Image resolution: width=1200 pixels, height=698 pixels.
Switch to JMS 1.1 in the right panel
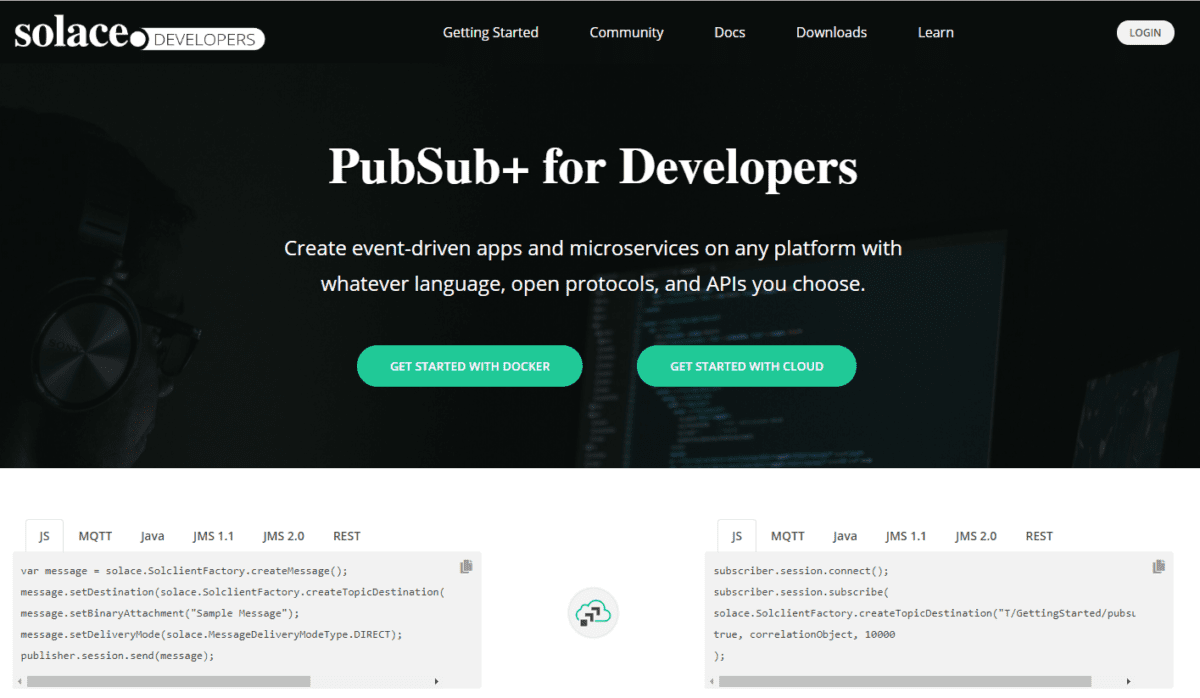[x=906, y=535]
